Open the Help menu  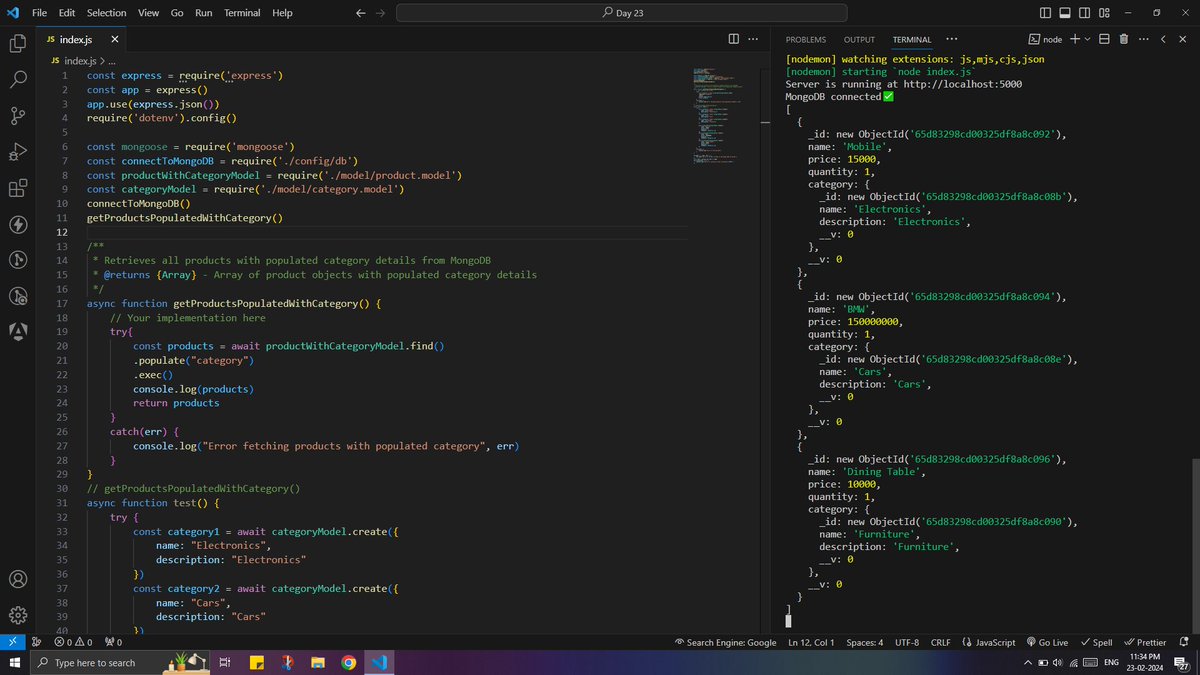282,13
